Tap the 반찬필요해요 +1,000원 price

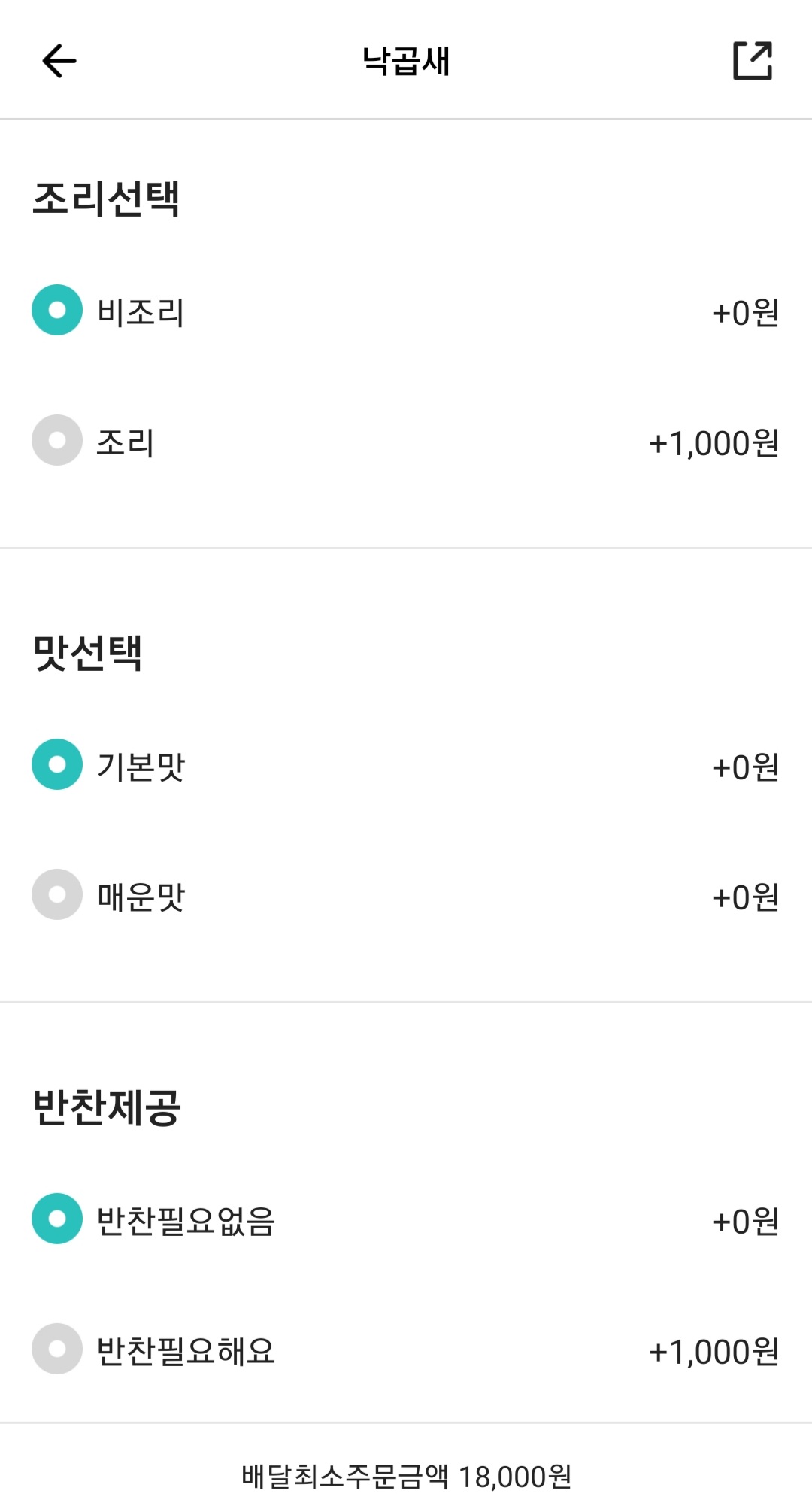coord(714,1352)
